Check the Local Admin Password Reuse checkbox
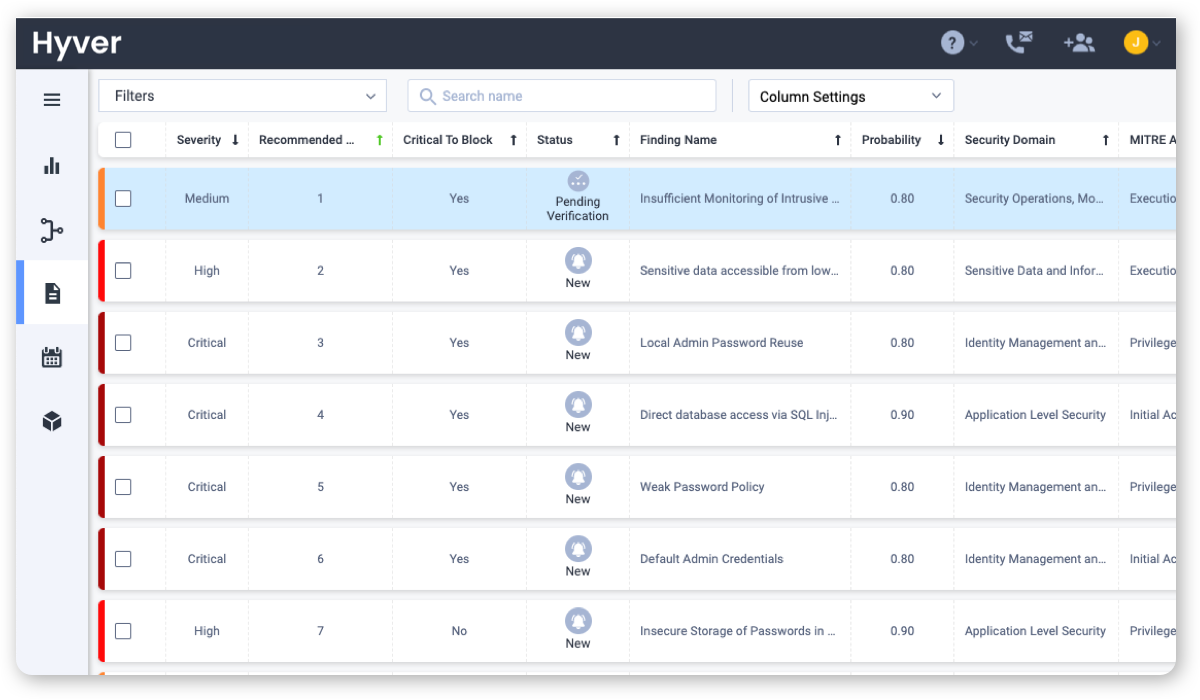Viewport: 1200px width, 700px height. (123, 343)
